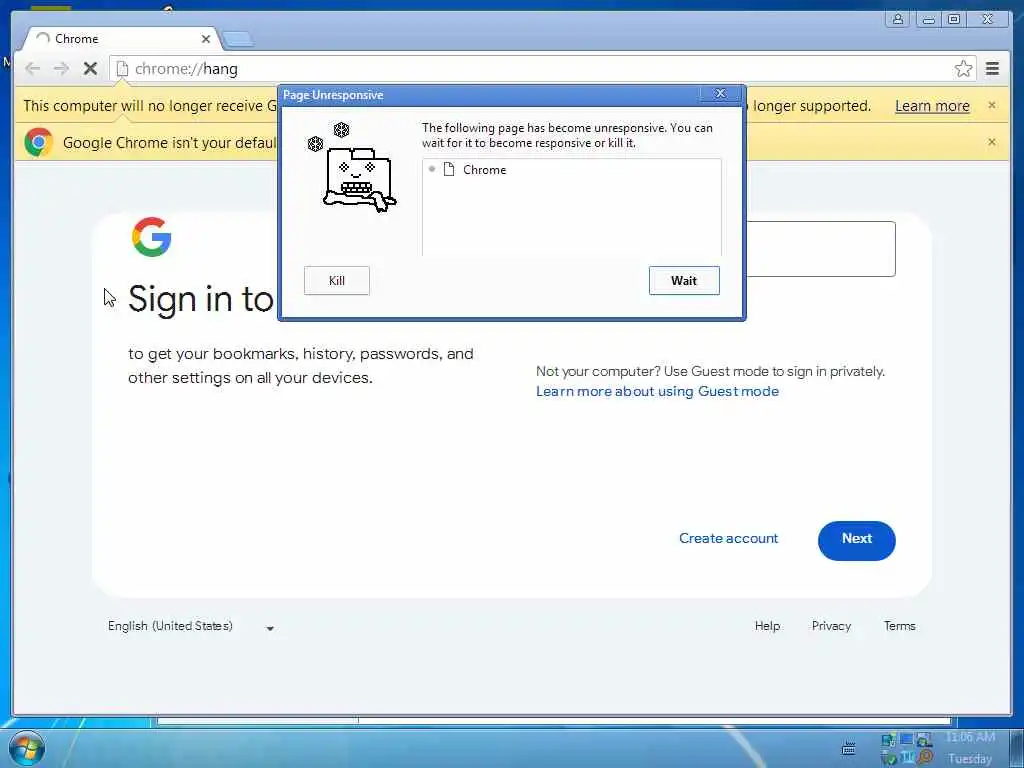Click the page icon in address bar
The image size is (1024, 768).
[x=122, y=69]
